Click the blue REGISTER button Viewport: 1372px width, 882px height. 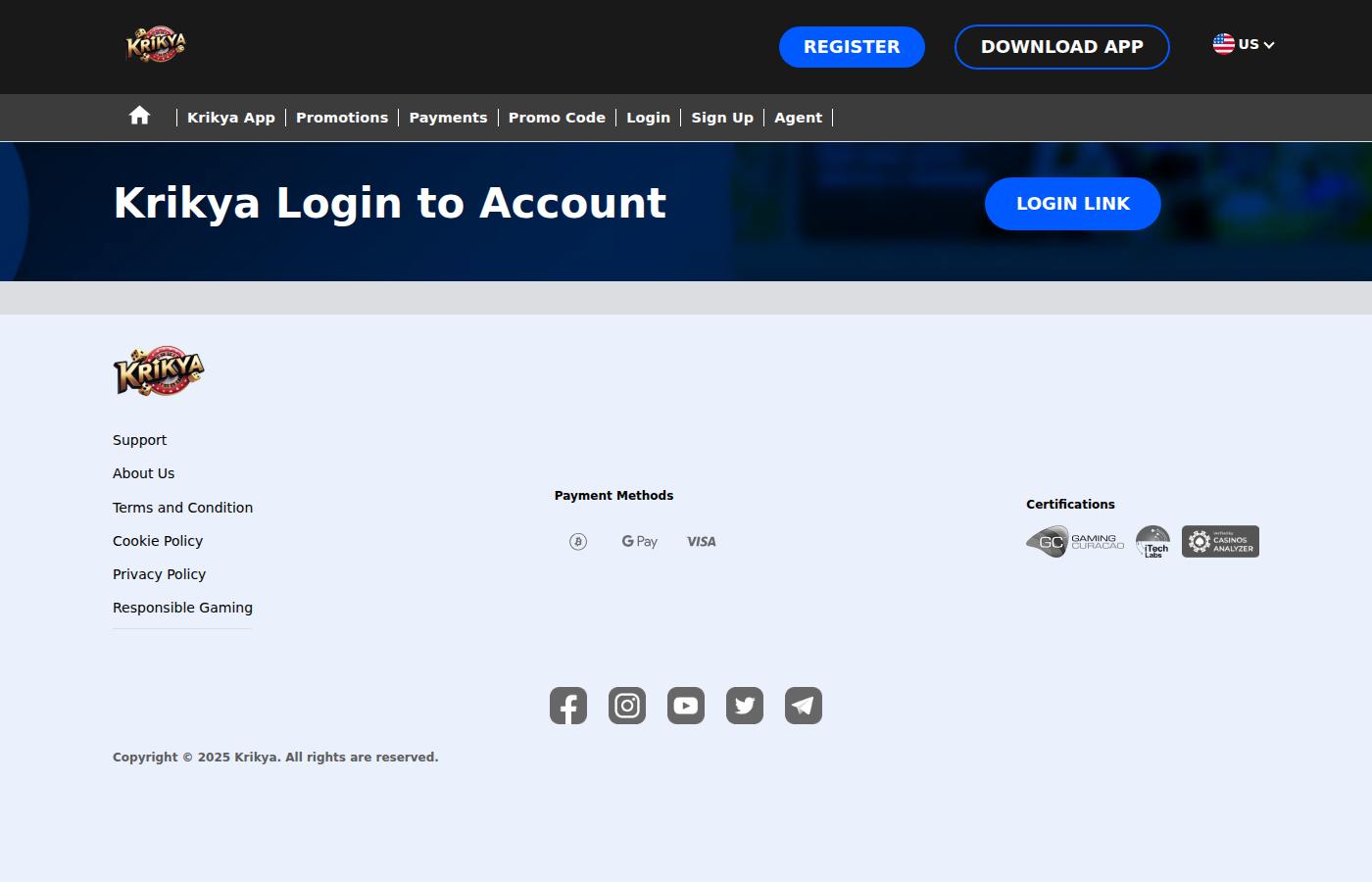click(x=852, y=47)
